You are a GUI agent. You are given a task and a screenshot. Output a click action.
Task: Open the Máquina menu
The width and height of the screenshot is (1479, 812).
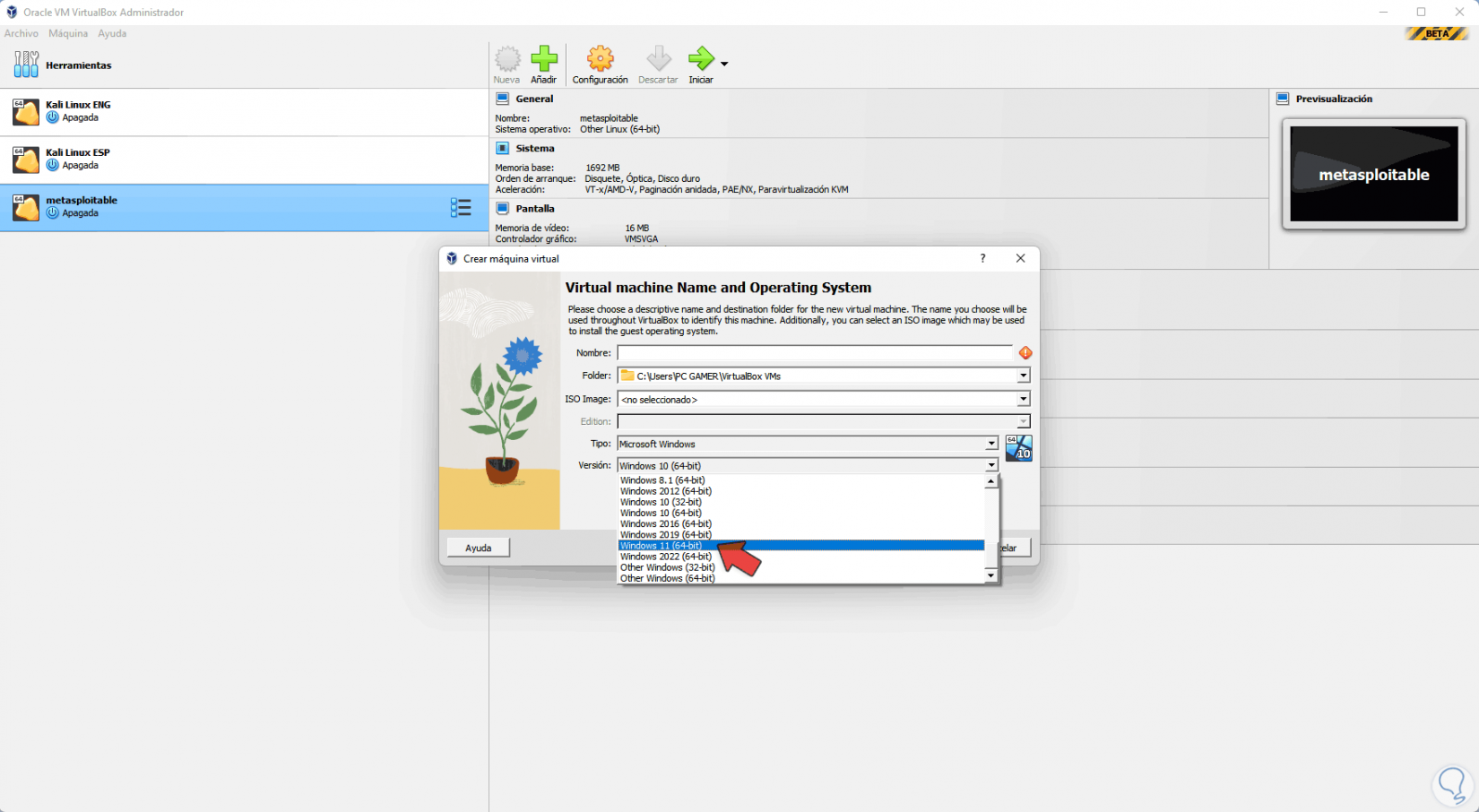click(68, 33)
